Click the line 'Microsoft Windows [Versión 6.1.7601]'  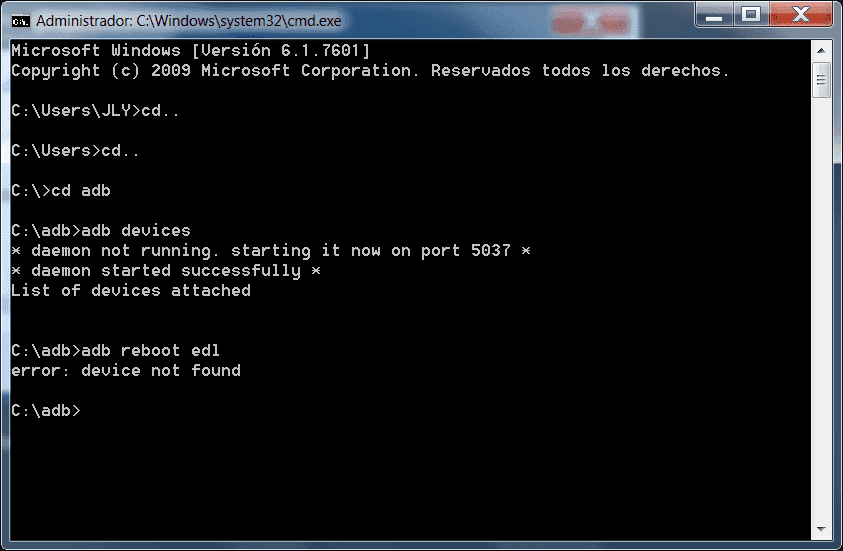click(x=191, y=51)
